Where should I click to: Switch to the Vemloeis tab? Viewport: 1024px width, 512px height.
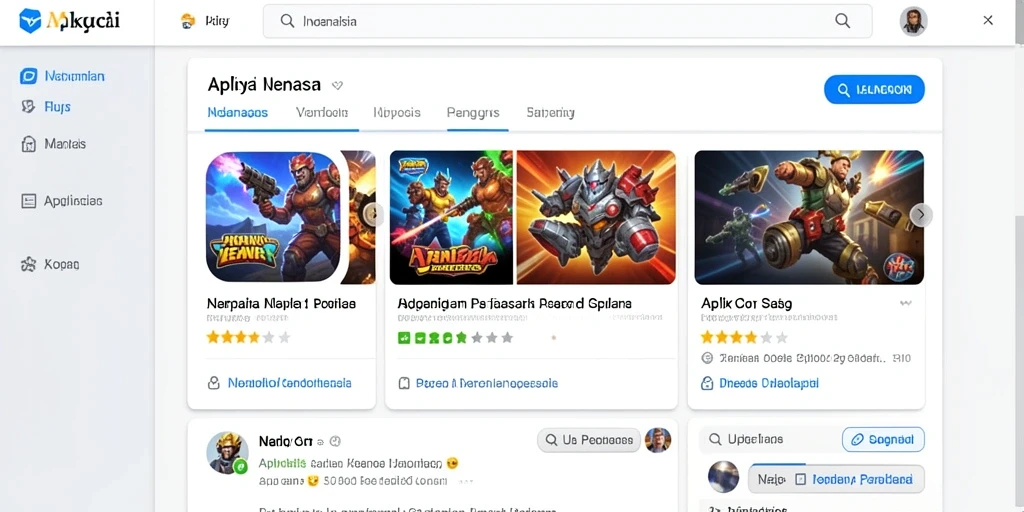click(321, 112)
